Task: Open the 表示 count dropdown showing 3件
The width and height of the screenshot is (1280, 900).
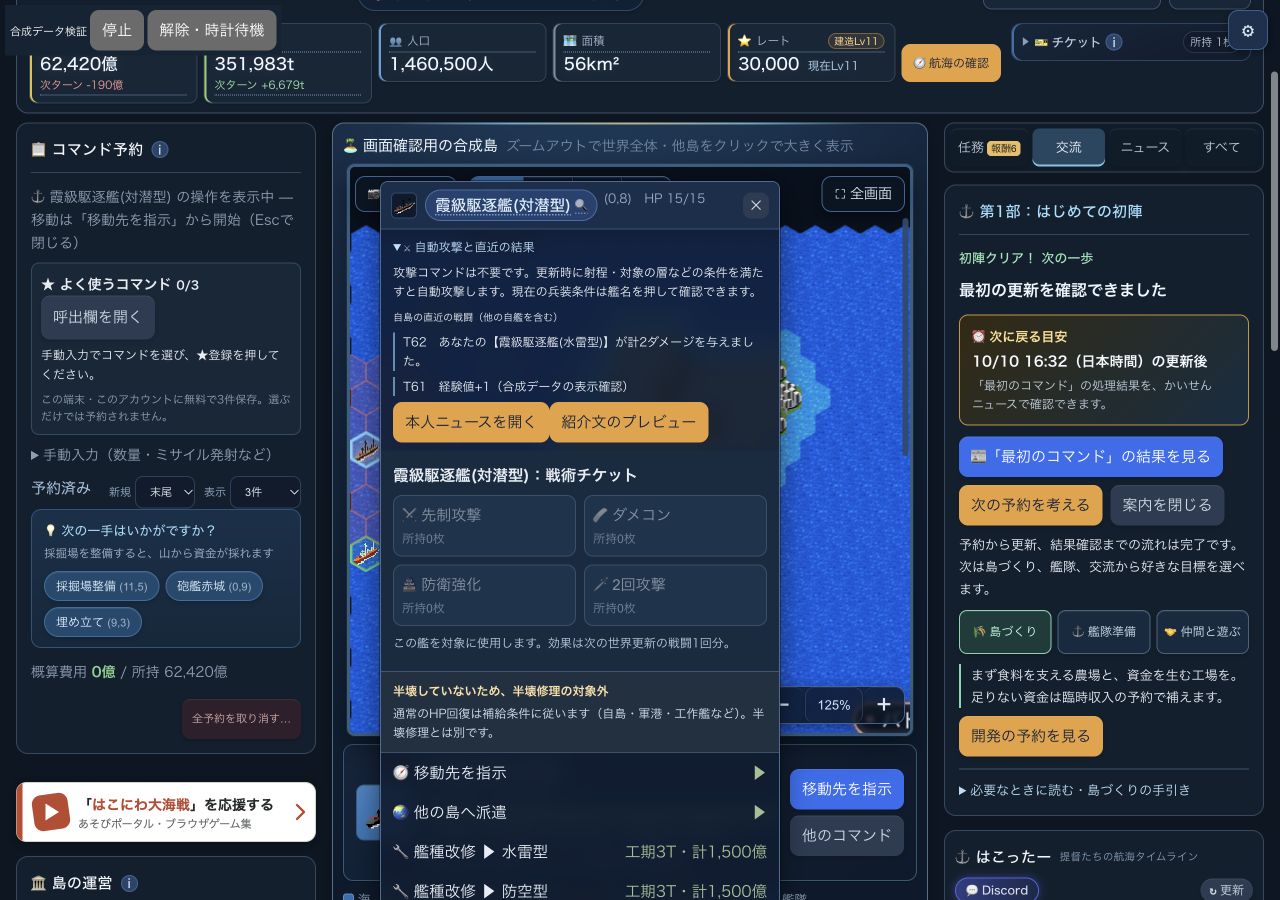Action: coord(265,492)
